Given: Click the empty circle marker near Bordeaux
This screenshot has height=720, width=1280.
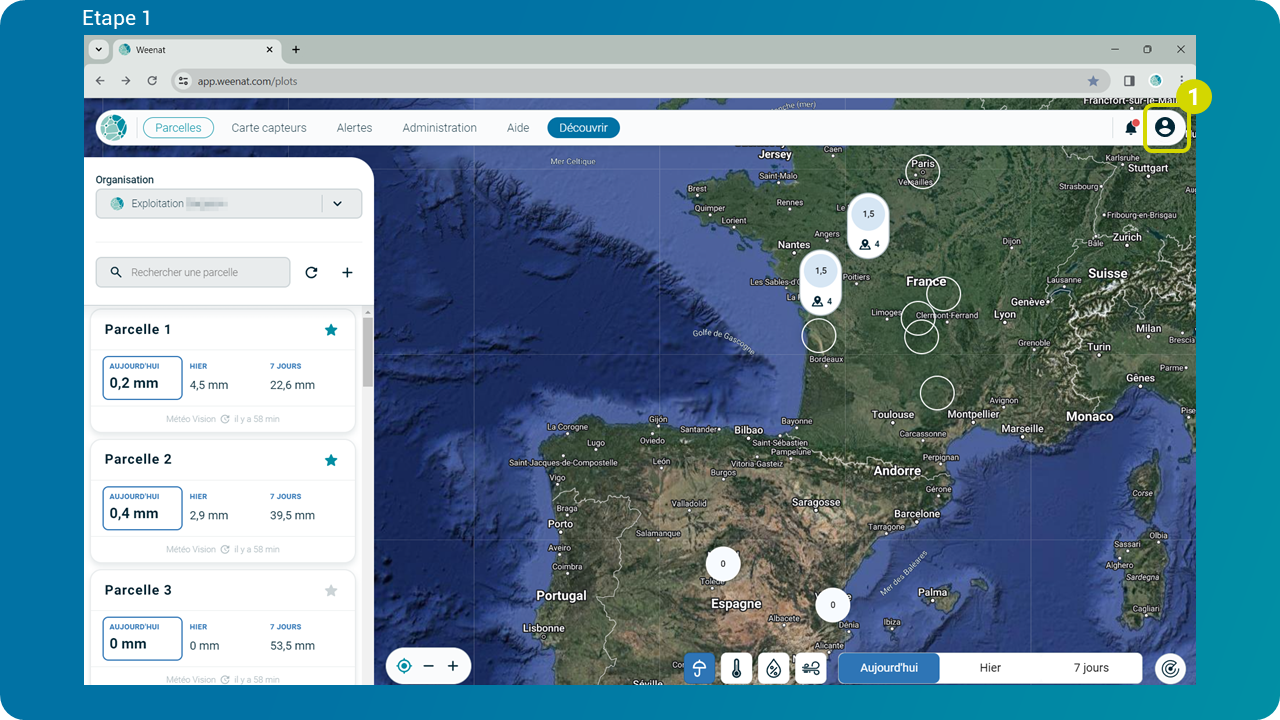Looking at the screenshot, I should [x=819, y=335].
